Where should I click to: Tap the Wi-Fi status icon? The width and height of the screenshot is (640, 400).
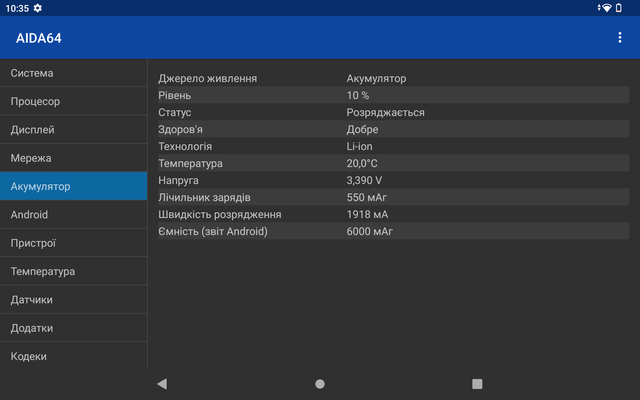click(x=607, y=8)
